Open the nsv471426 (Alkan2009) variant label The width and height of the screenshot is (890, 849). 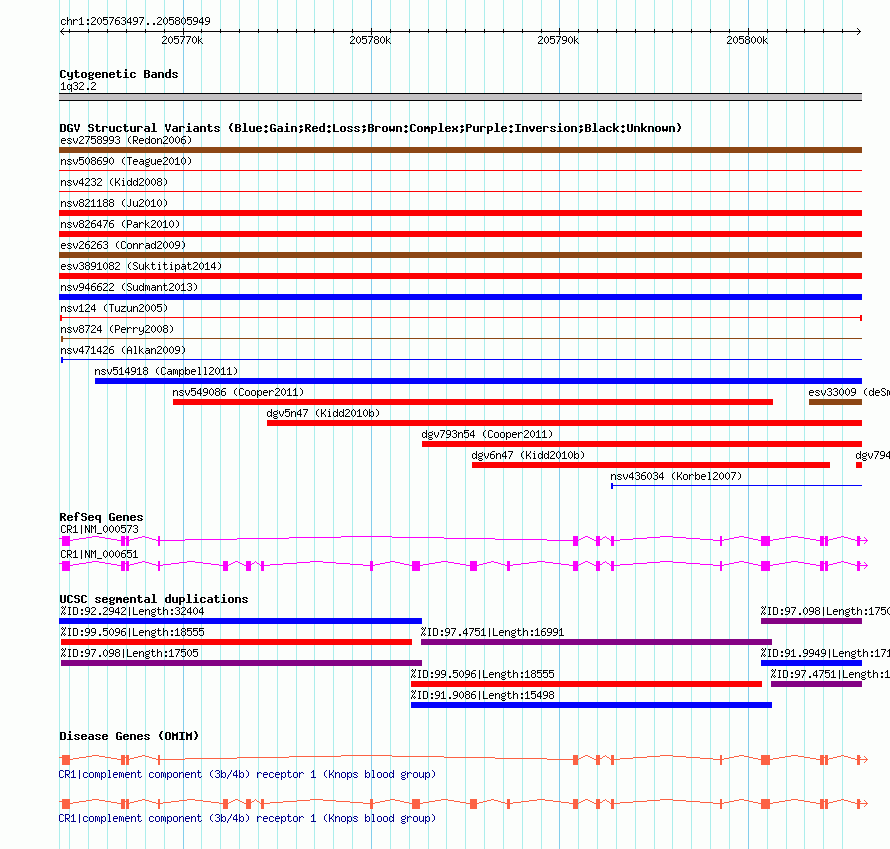[123, 350]
